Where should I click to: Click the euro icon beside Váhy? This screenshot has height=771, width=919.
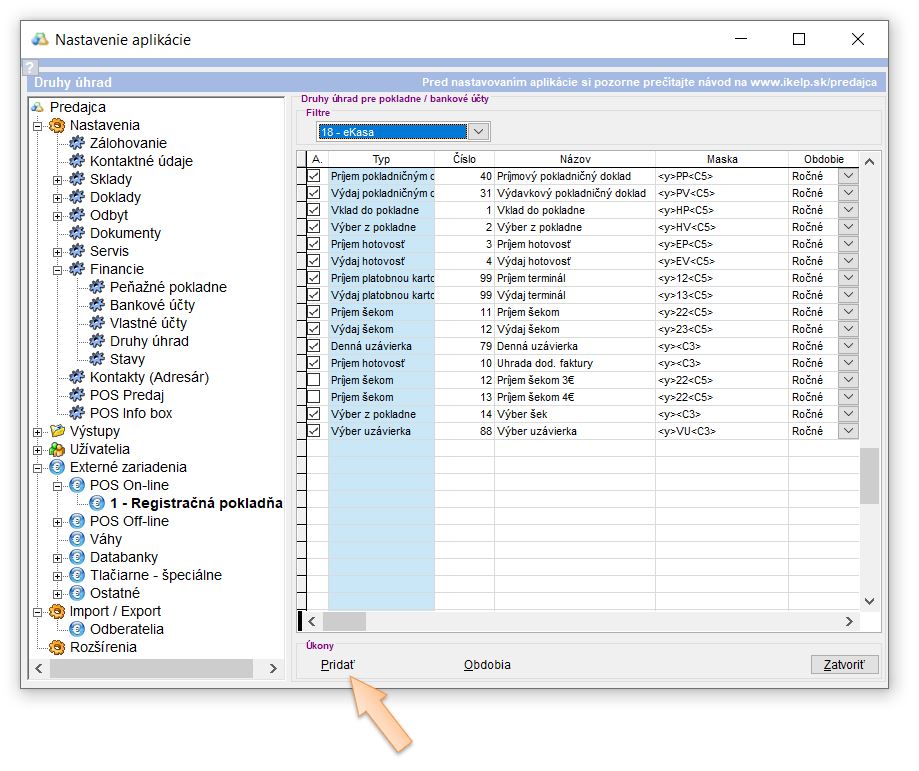(x=77, y=539)
